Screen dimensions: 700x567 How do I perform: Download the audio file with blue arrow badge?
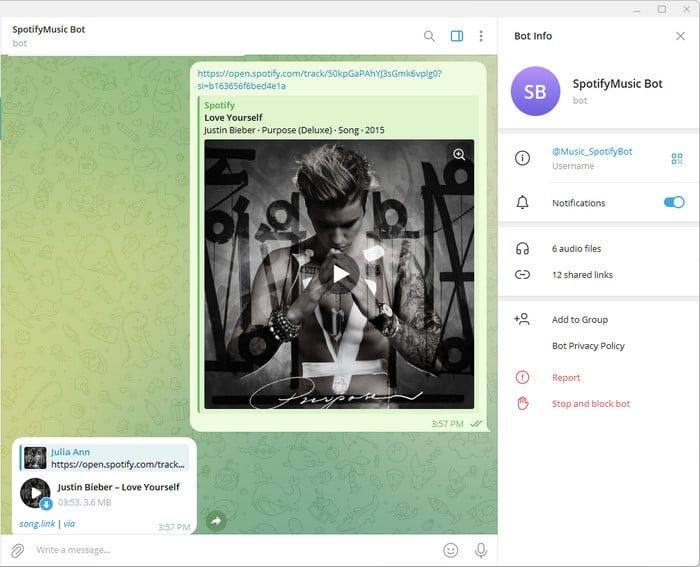coord(46,504)
